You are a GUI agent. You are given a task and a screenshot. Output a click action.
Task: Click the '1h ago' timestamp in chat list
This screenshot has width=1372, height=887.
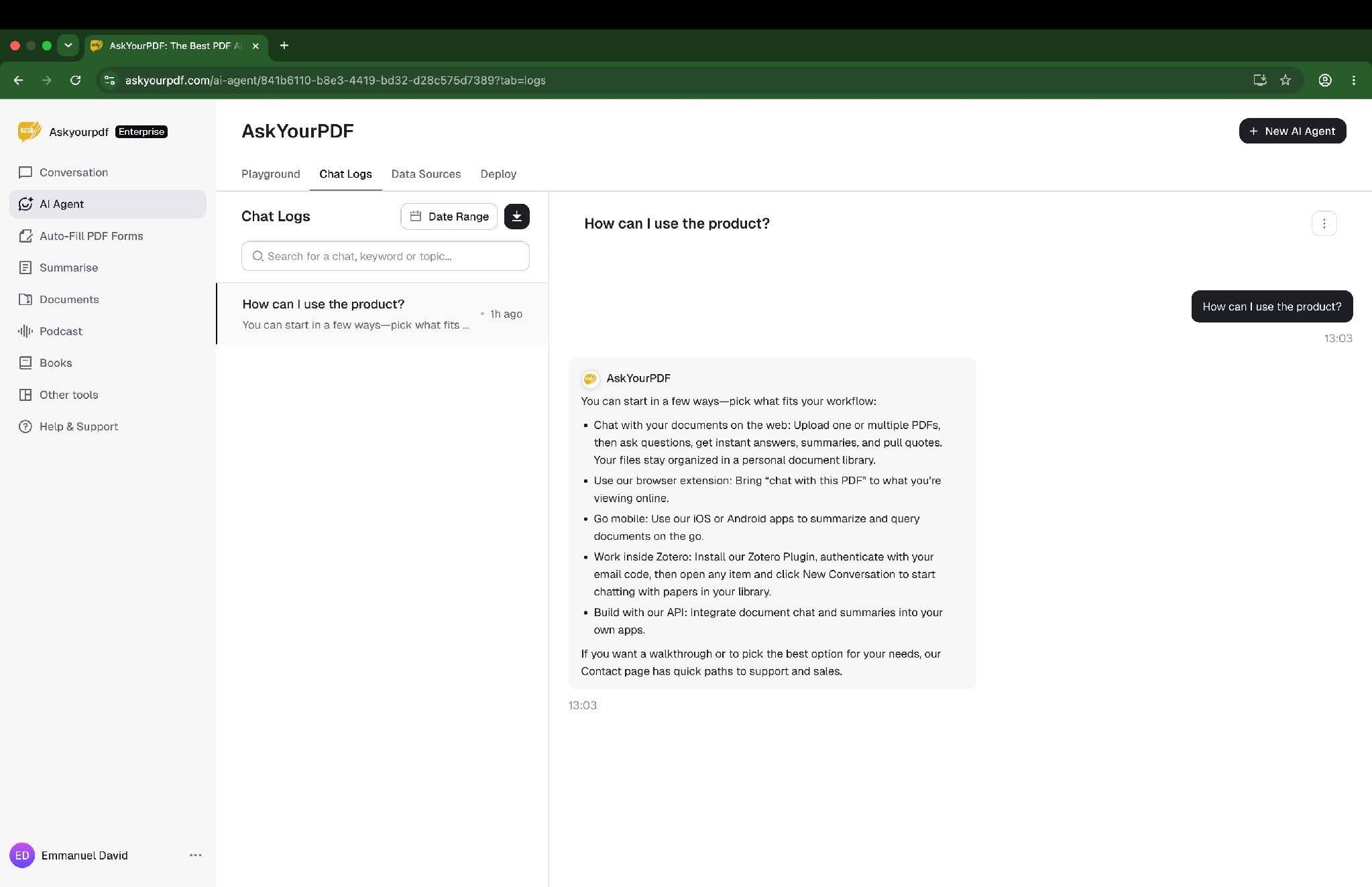pyautogui.click(x=506, y=314)
